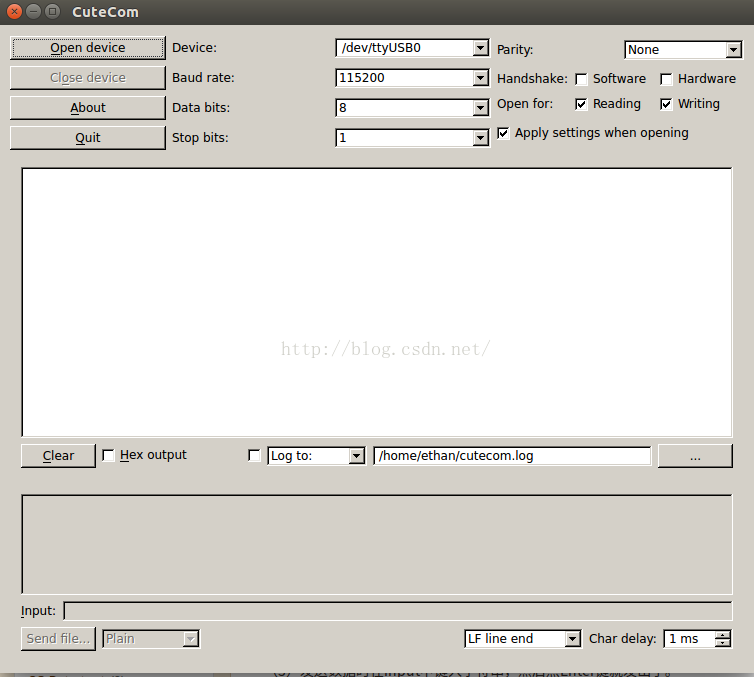The height and width of the screenshot is (677, 754).
Task: Click the log file path field
Action: pos(512,456)
